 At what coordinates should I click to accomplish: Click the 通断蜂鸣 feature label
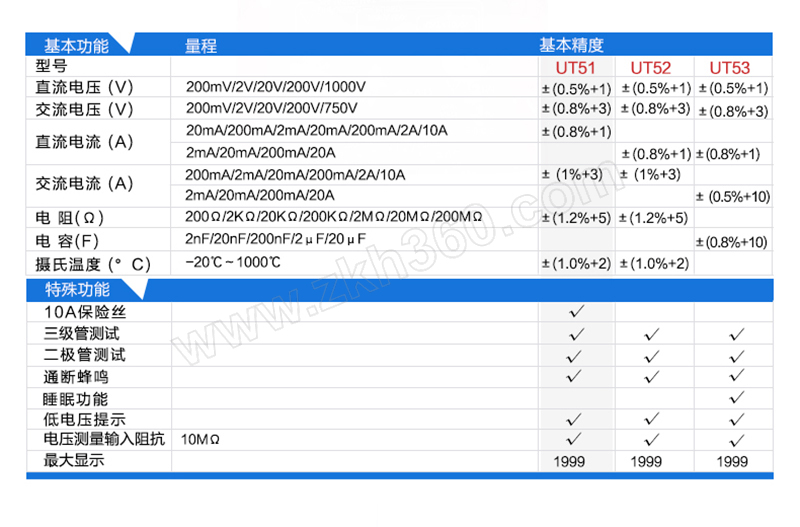76,377
